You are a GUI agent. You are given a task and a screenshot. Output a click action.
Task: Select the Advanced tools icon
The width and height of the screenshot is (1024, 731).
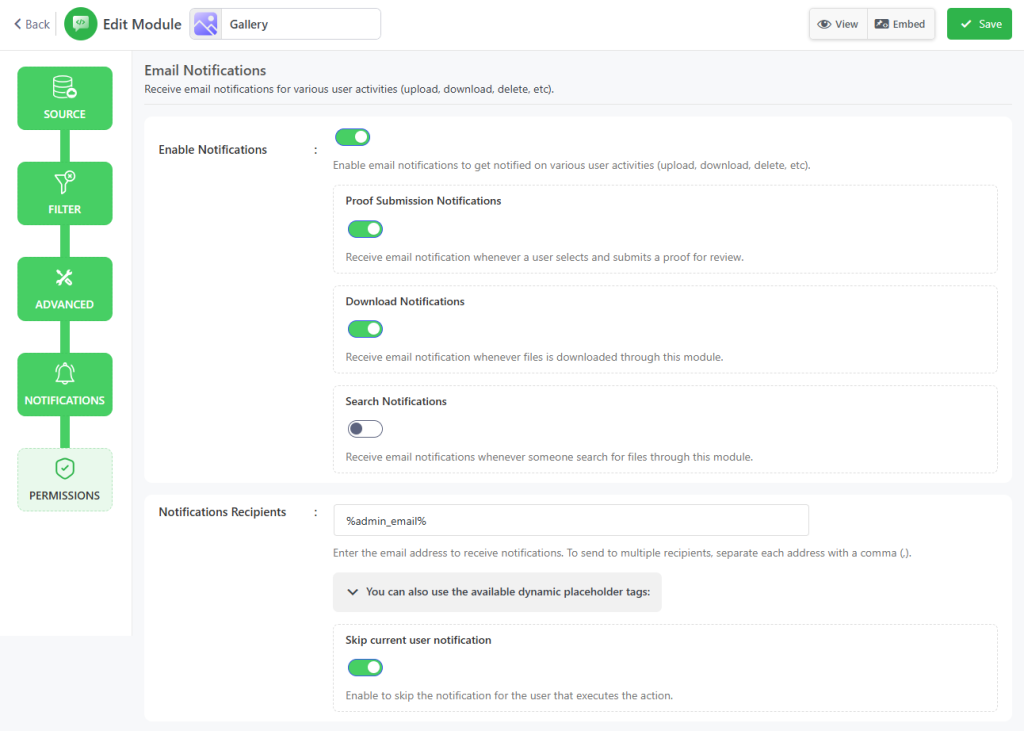[65, 278]
